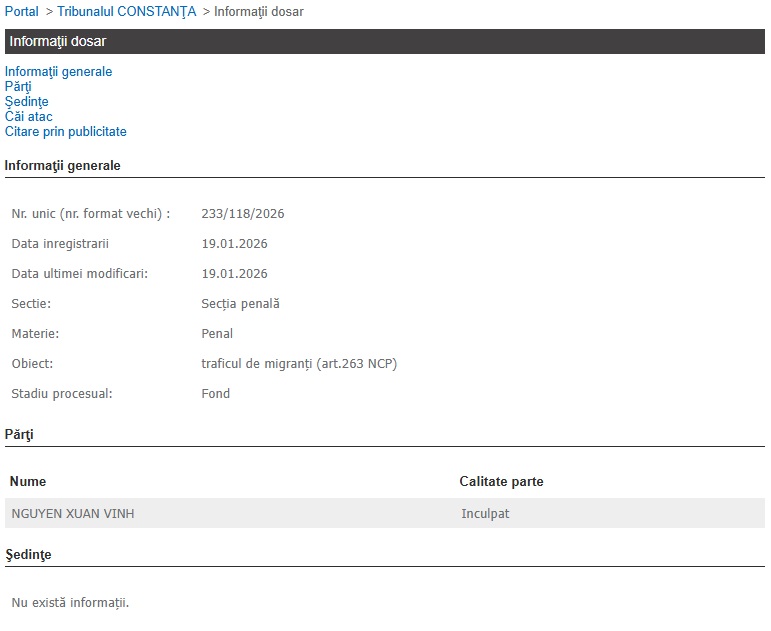
Task: Go to the Părți anchor link
Action: (18, 87)
